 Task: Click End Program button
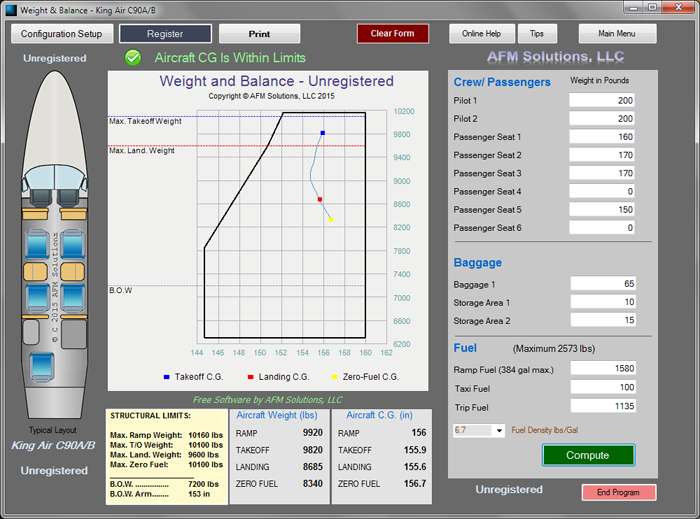click(618, 492)
